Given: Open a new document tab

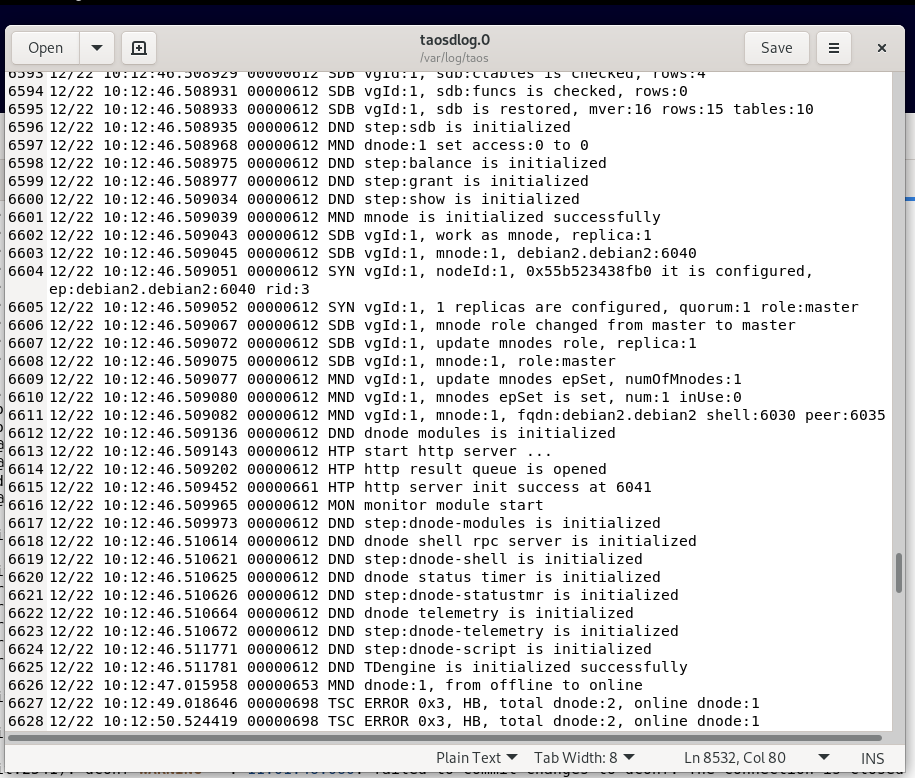Looking at the screenshot, I should click(x=138, y=47).
